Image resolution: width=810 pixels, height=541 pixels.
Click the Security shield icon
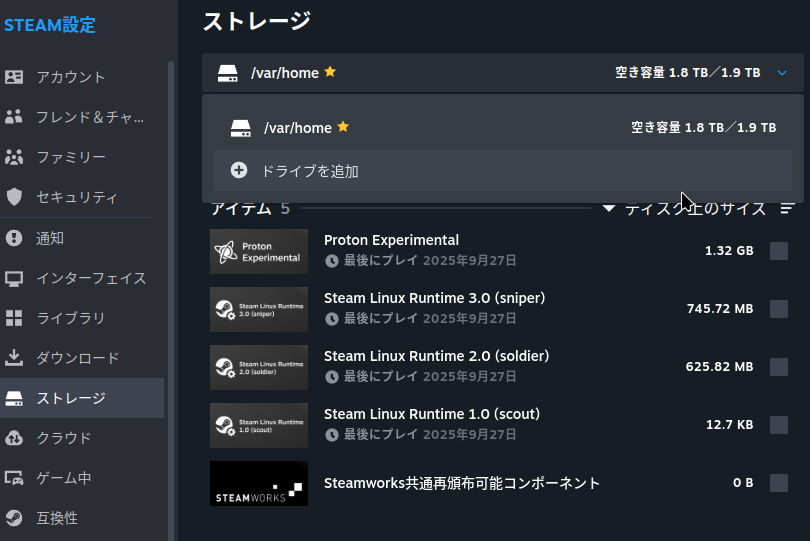tap(14, 197)
